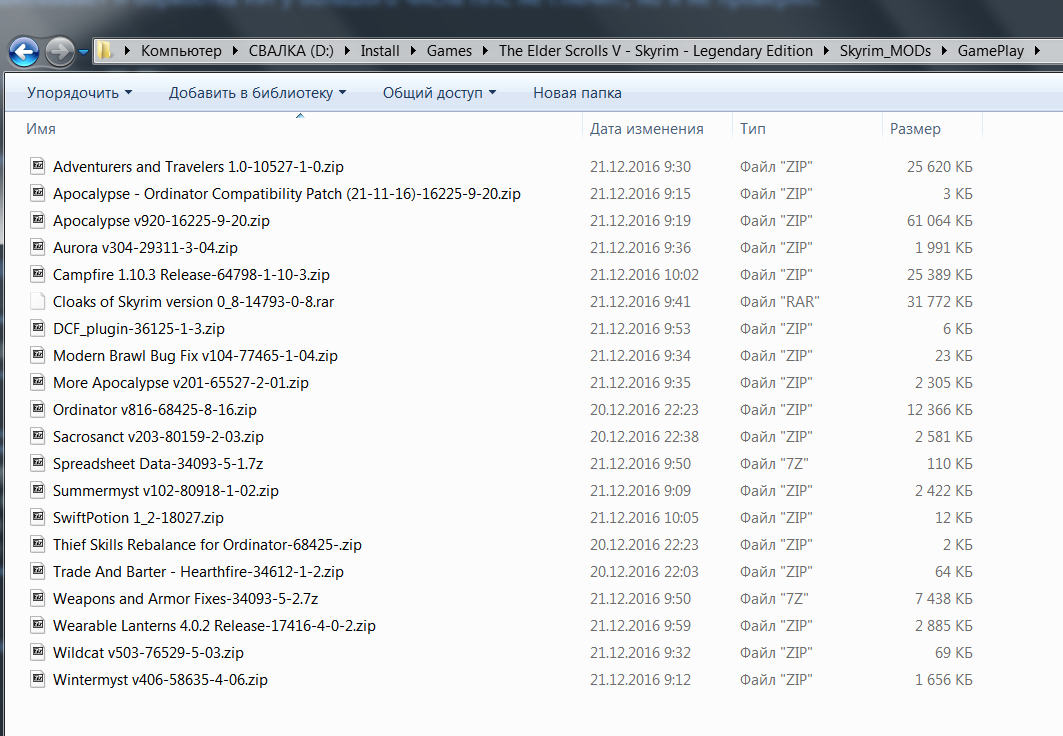
Task: Navigate to The Elder Scrolls V breadcrumb folder
Action: point(656,51)
